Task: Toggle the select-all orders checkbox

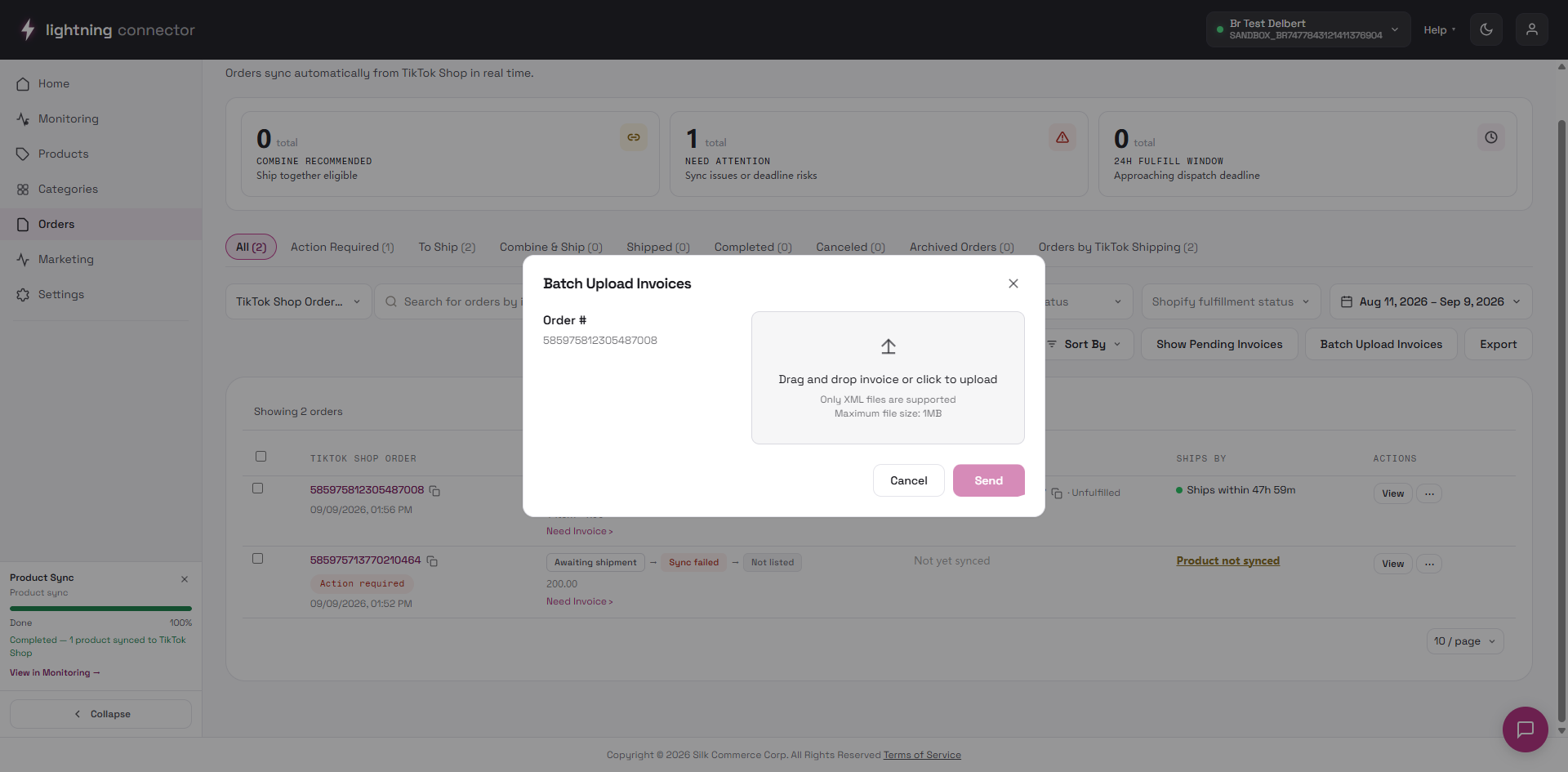Action: (x=261, y=457)
